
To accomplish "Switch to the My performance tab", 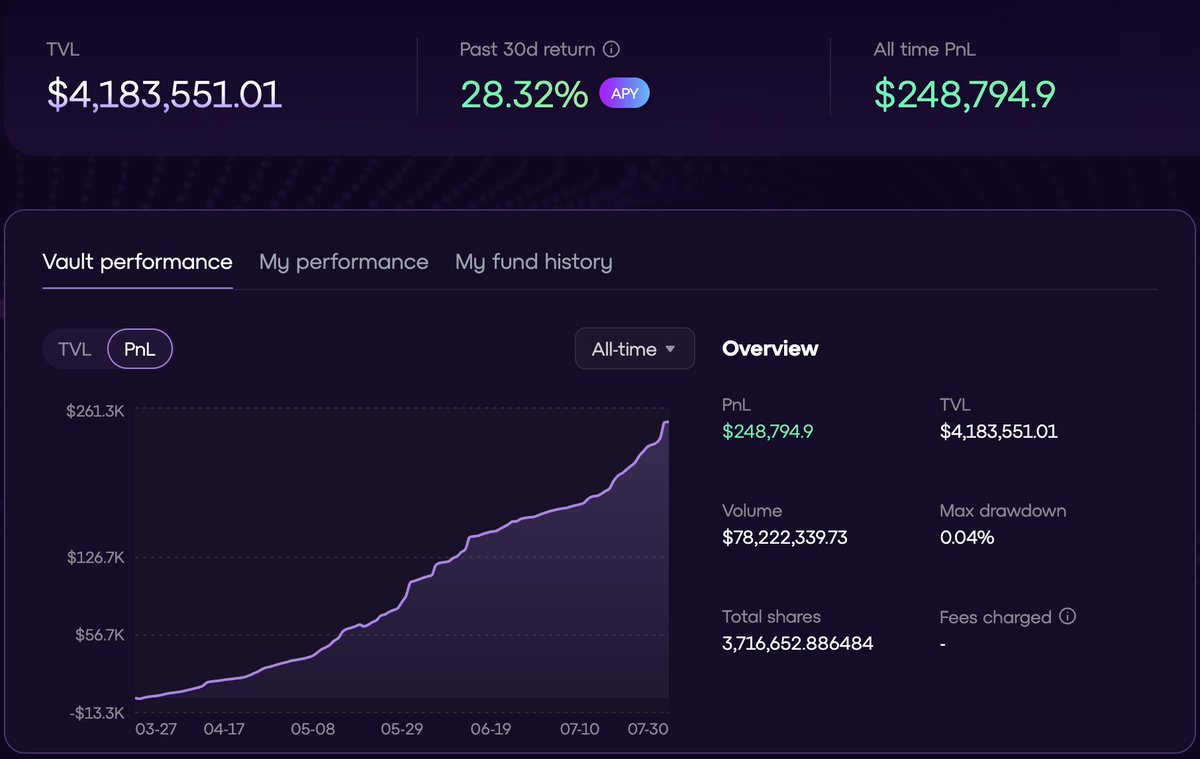I will click(343, 262).
